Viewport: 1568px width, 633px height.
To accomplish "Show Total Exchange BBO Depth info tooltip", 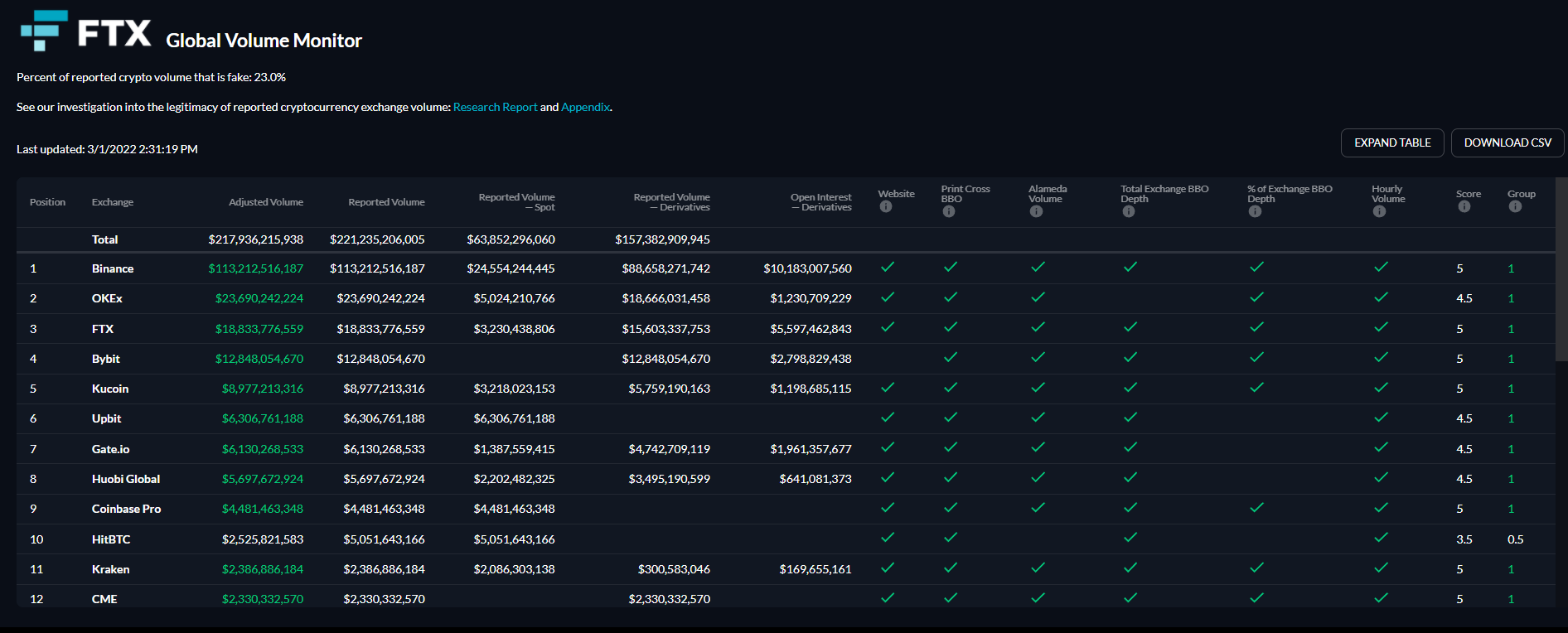I will pos(1128,211).
